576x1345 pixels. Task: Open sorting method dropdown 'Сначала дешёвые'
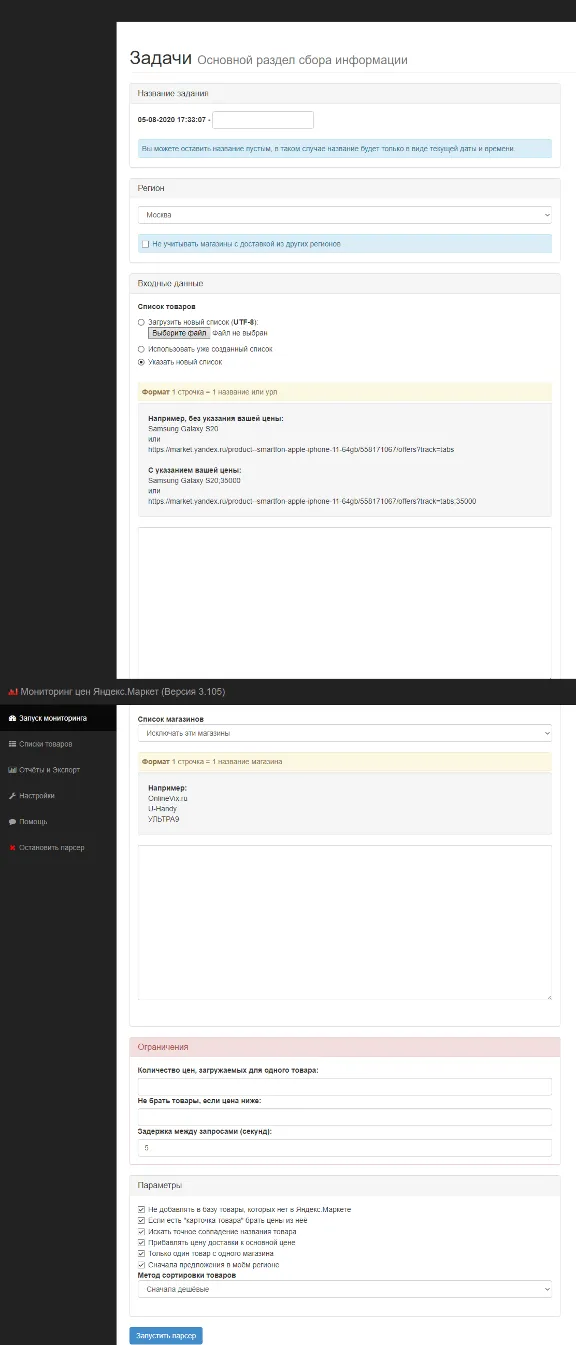click(345, 1289)
